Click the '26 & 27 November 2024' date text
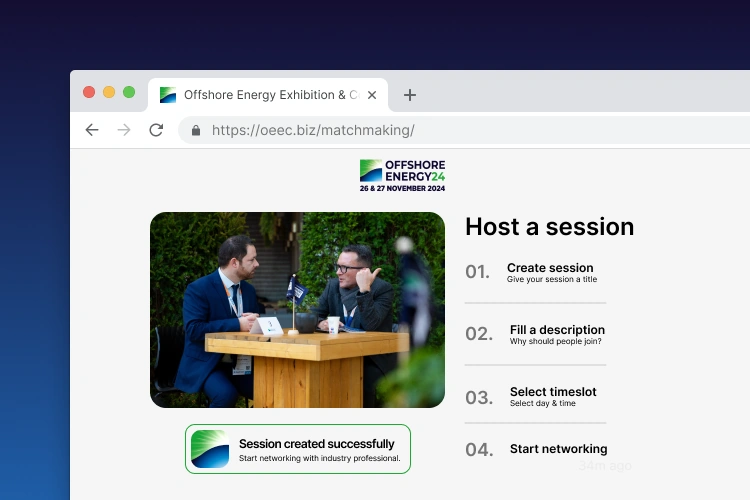This screenshot has width=750, height=500. point(402,189)
